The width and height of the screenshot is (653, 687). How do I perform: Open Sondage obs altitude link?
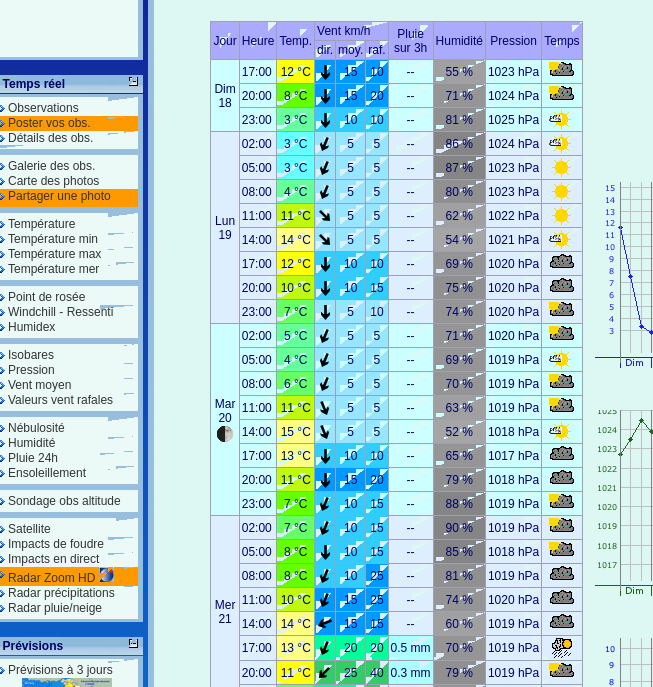click(64, 501)
